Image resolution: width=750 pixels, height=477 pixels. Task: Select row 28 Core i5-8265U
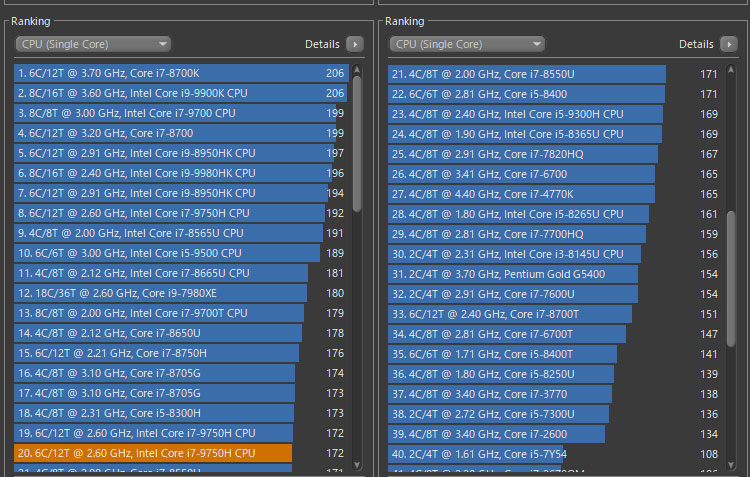click(x=555, y=214)
